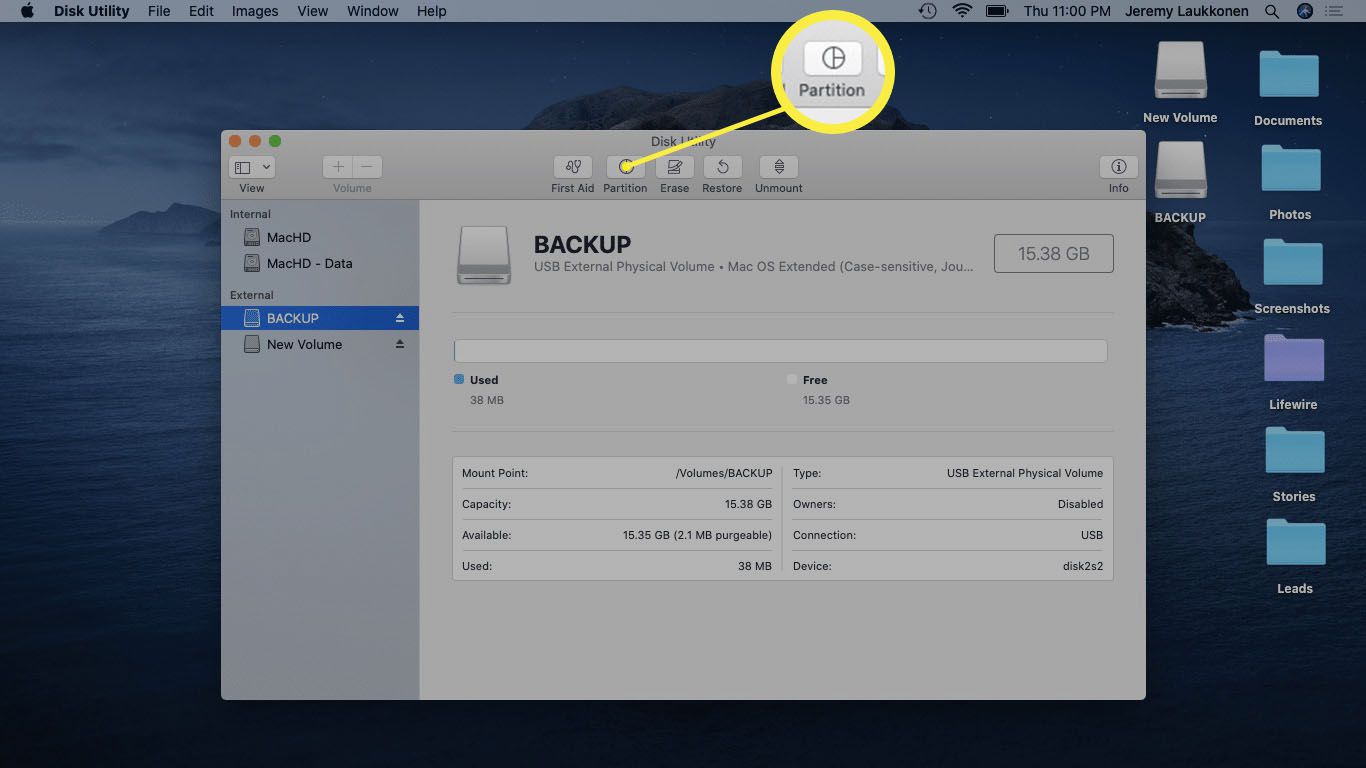Click the 15.38 GB capacity box
The image size is (1366, 768).
coord(1054,254)
